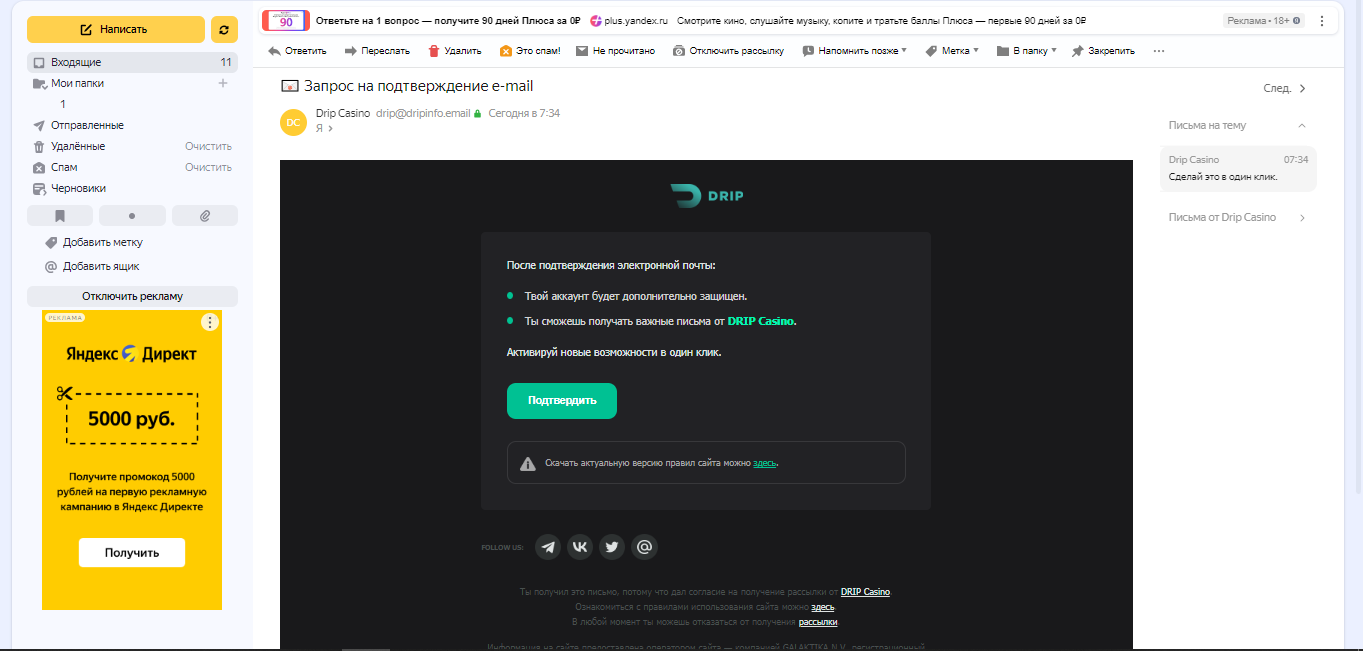The height and width of the screenshot is (651, 1363).
Task: Collapse the Письма на тему section
Action: tap(1301, 125)
